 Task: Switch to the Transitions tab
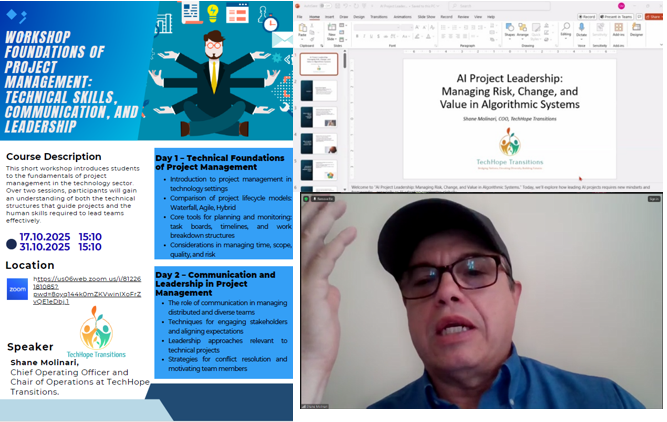pos(379,17)
